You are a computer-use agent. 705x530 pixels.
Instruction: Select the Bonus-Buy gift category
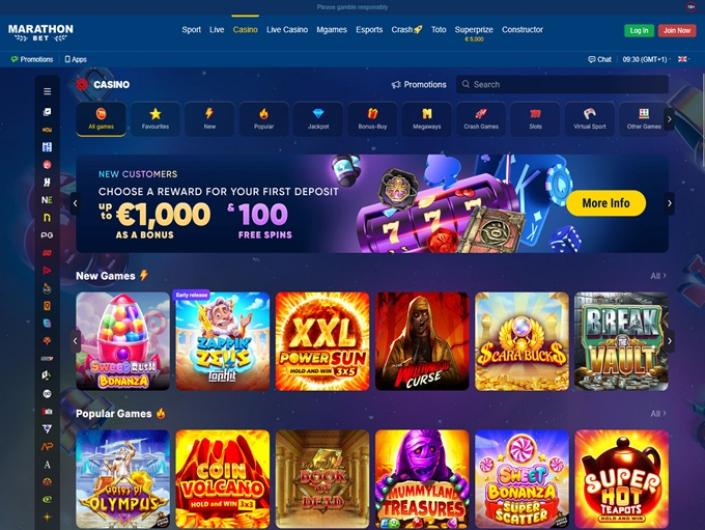(x=372, y=119)
